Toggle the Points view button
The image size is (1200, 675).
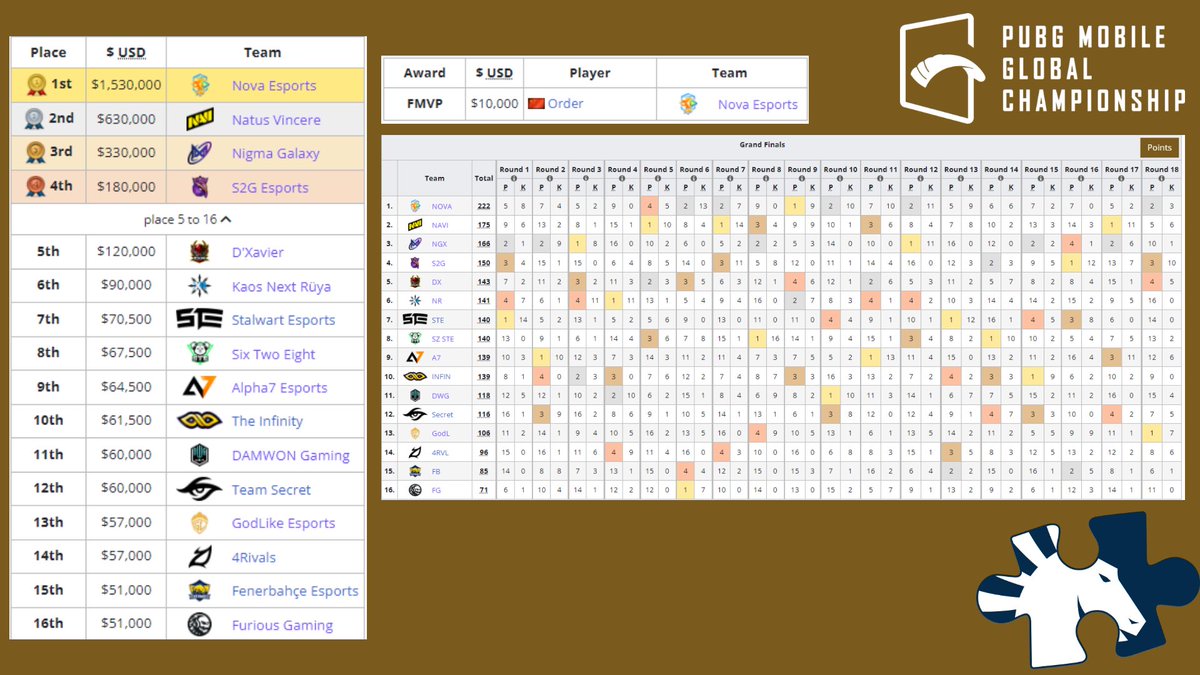[1159, 148]
